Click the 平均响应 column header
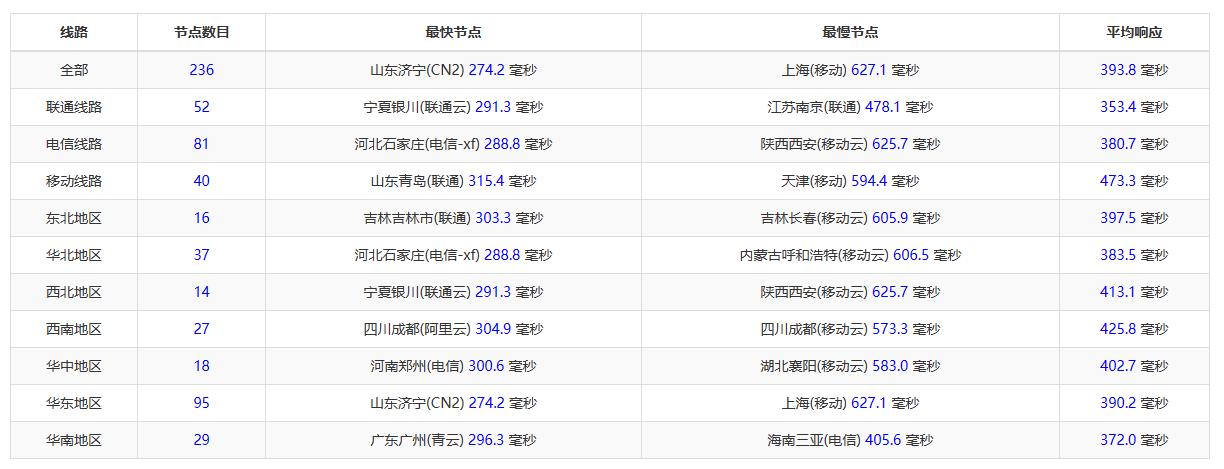 coord(1134,32)
